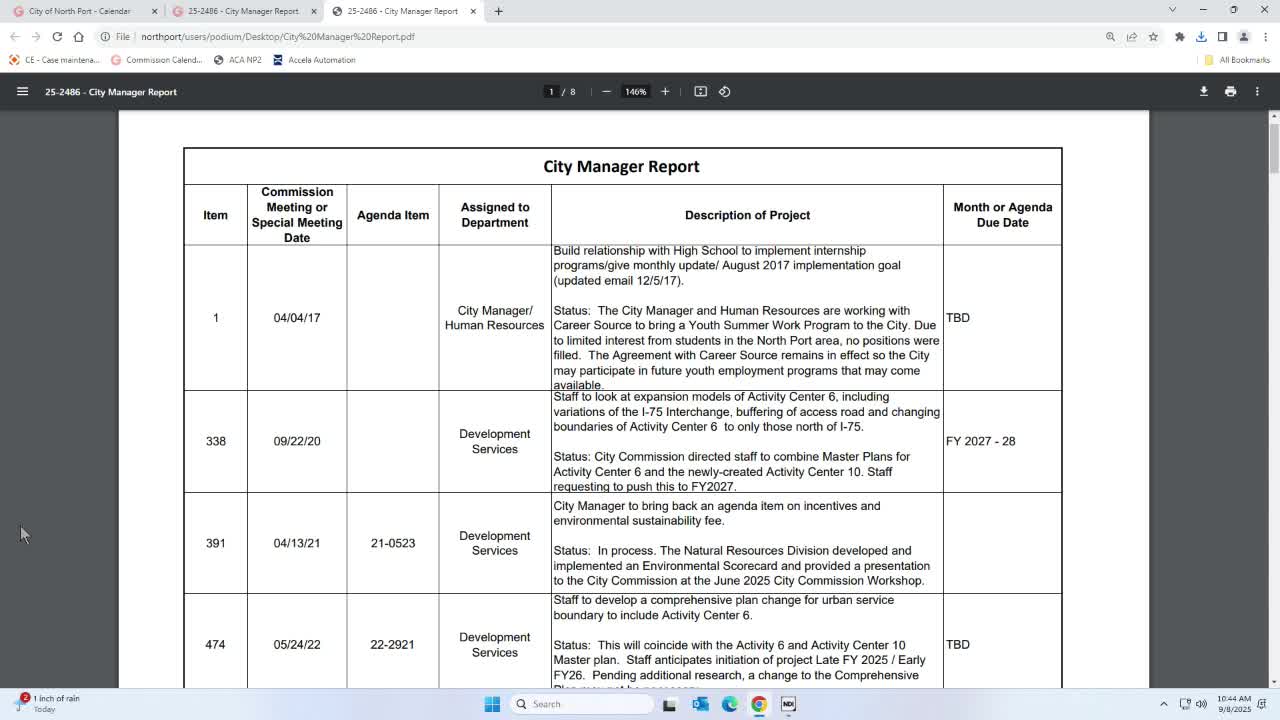
Task: Zoom out of the PDF with minus icon
Action: point(606,91)
